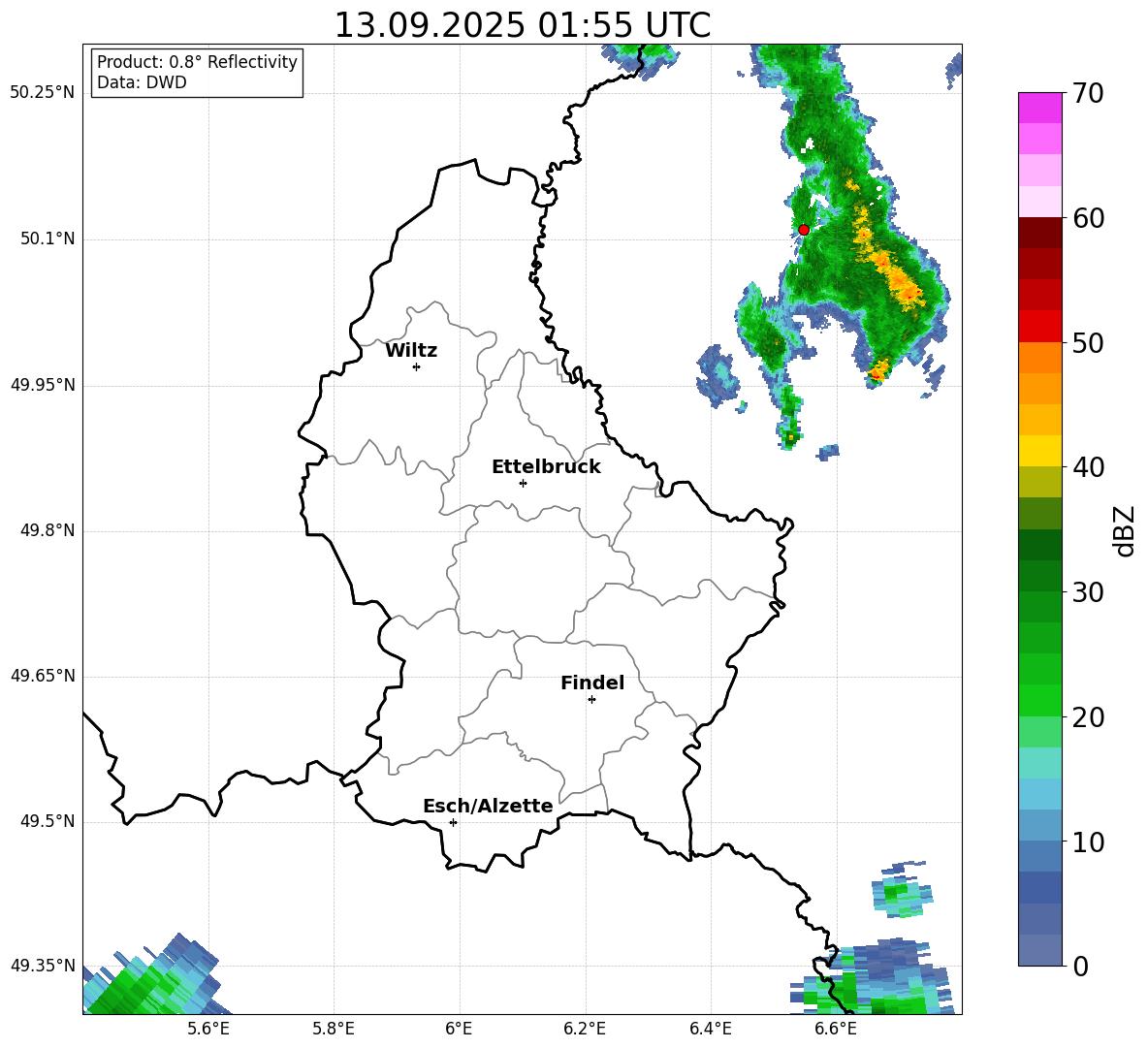The image size is (1148, 1048).
Task: Click the 6°E longitude label
Action: point(459,1029)
